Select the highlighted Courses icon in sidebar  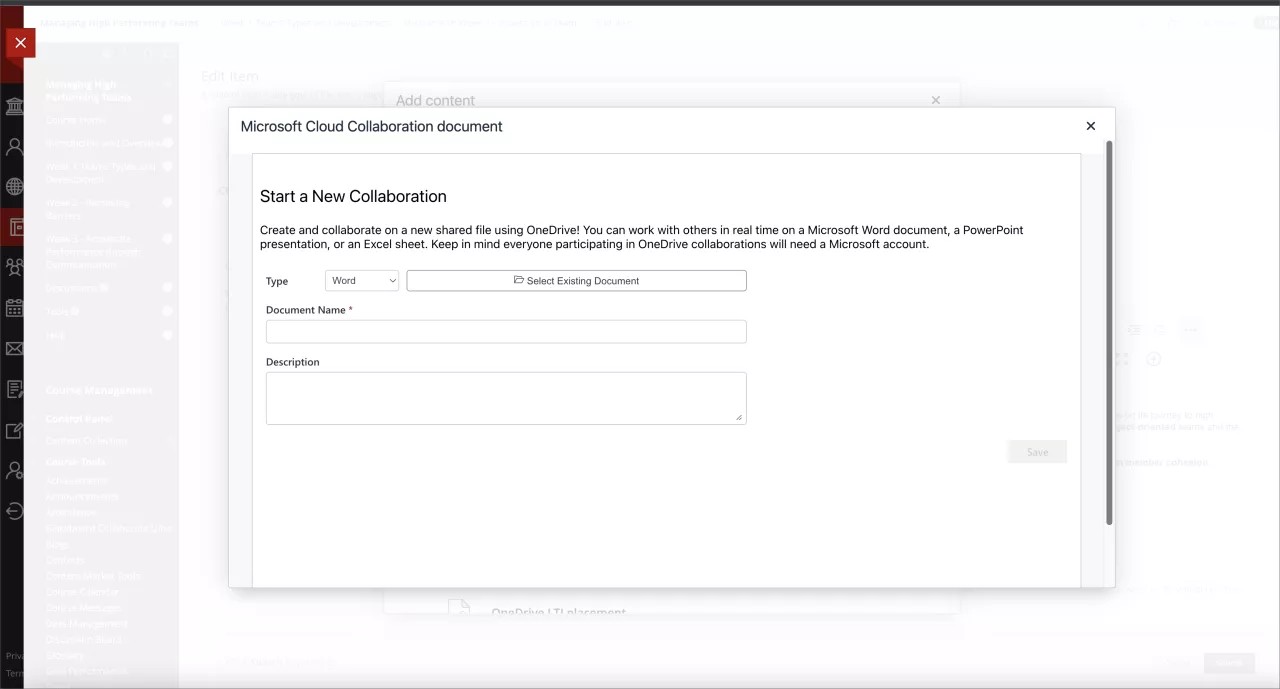pyautogui.click(x=14, y=227)
